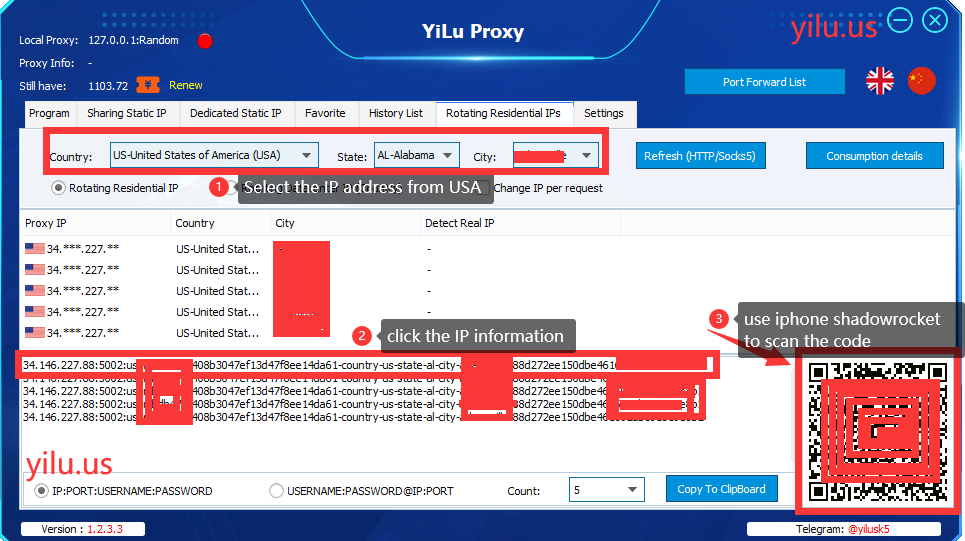965x541 pixels.
Task: Choose the IP:PORT:USERNAME:PASSWORD format option
Action: pos(42,491)
